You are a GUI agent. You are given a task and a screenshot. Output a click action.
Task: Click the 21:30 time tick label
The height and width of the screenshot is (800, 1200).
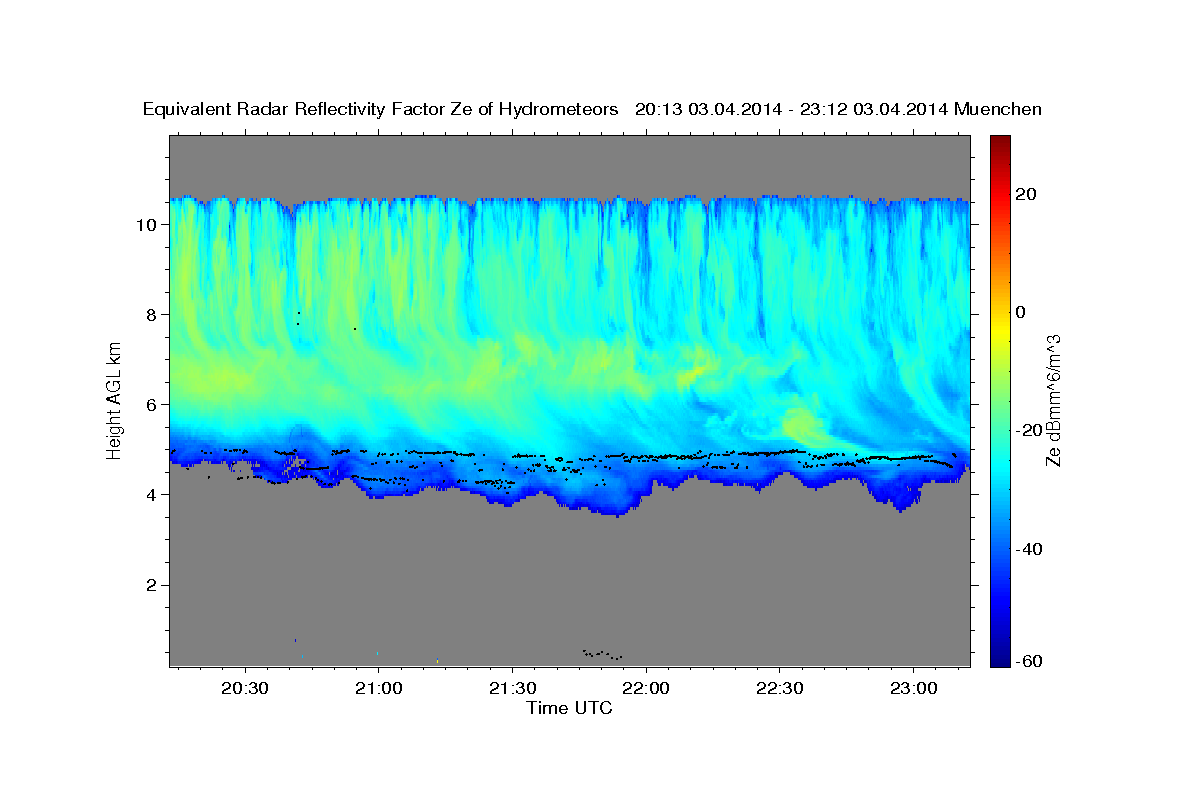tap(512, 689)
